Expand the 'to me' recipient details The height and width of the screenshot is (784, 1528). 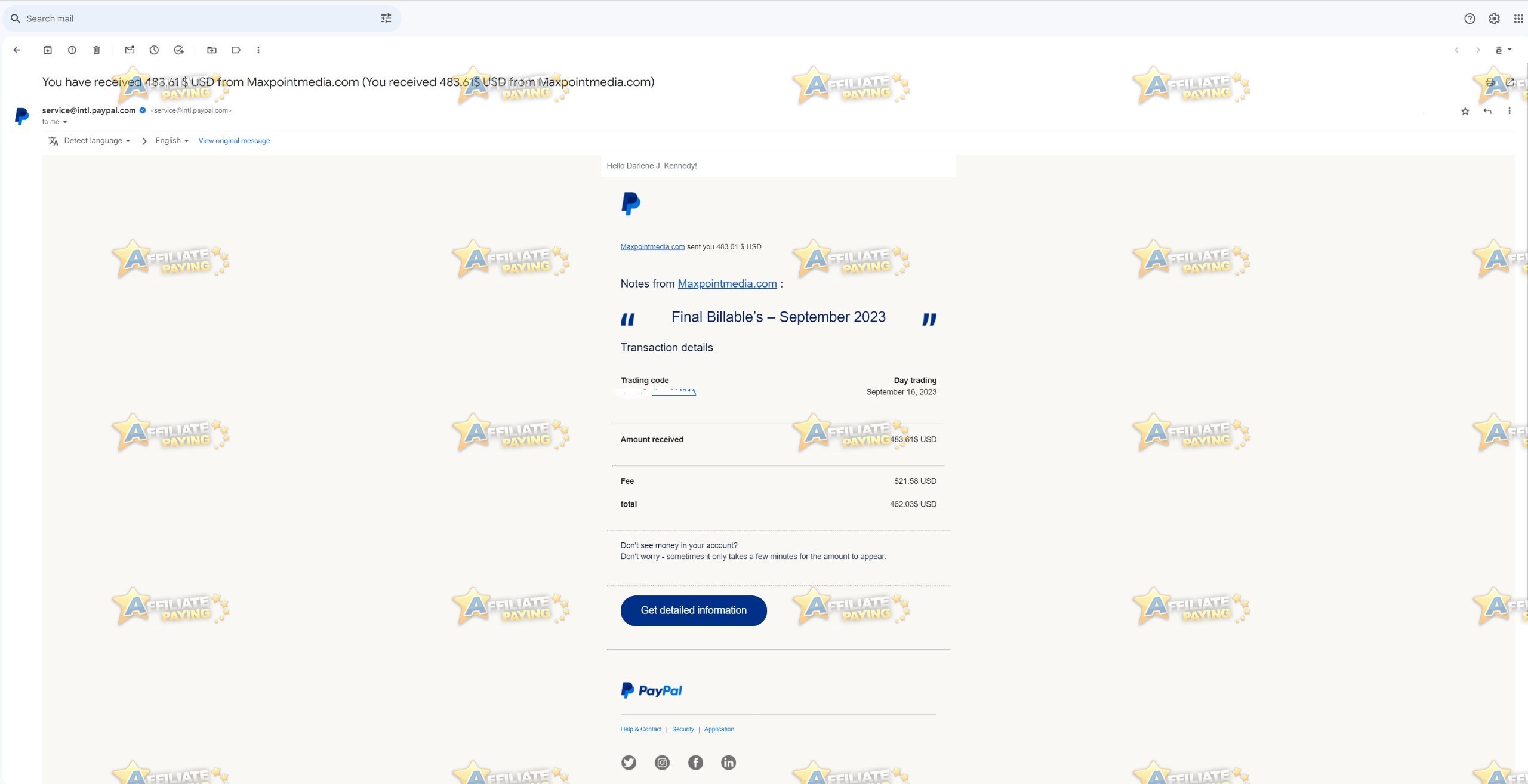pyautogui.click(x=65, y=122)
